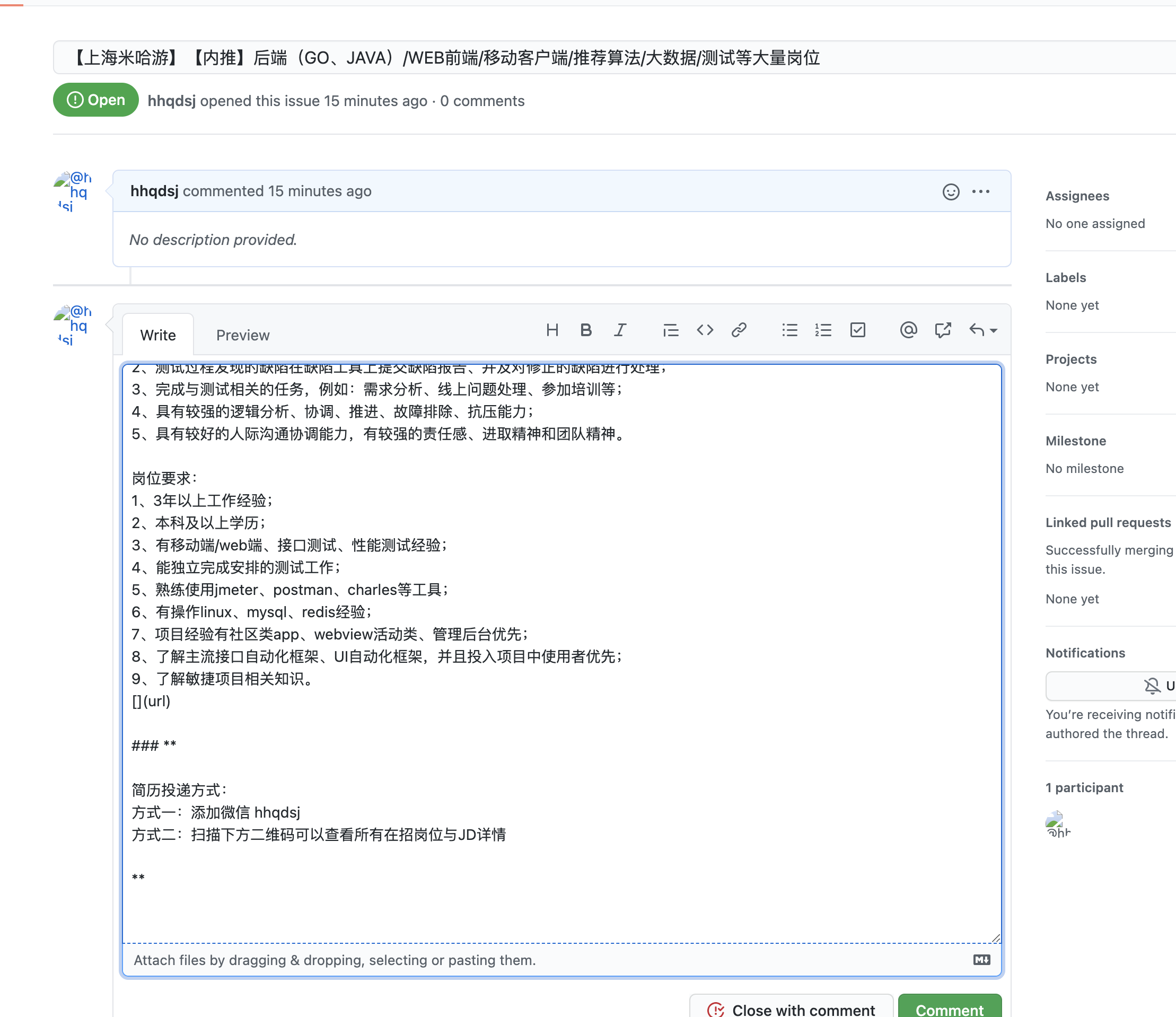Reference an issue with the cross-reference icon
Image resolution: width=1176 pixels, height=1017 pixels.
point(942,330)
